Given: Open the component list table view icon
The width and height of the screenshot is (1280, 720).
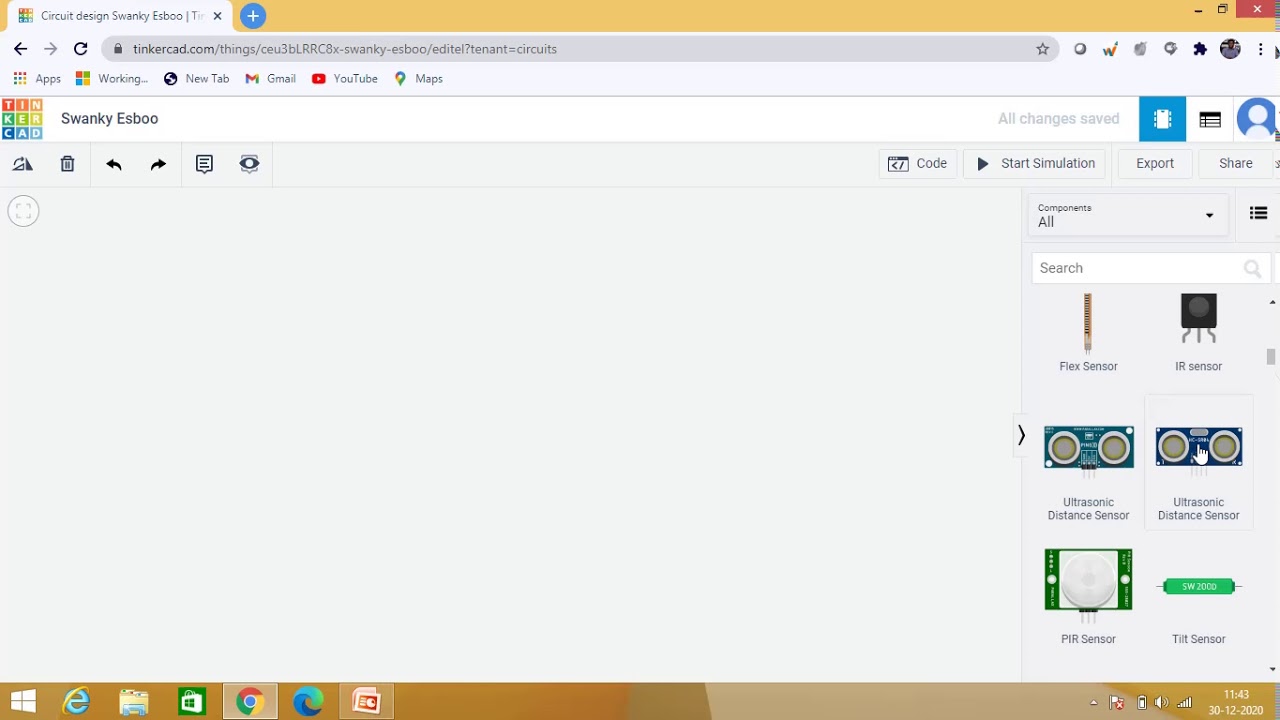Looking at the screenshot, I should [1210, 120].
